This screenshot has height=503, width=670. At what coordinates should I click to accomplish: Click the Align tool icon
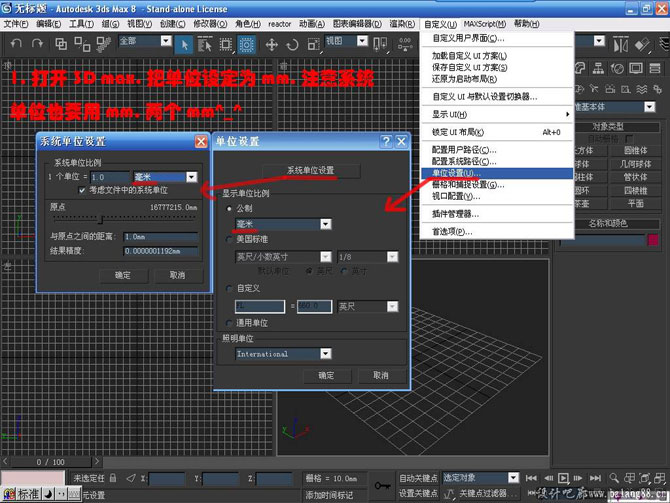tap(642, 44)
